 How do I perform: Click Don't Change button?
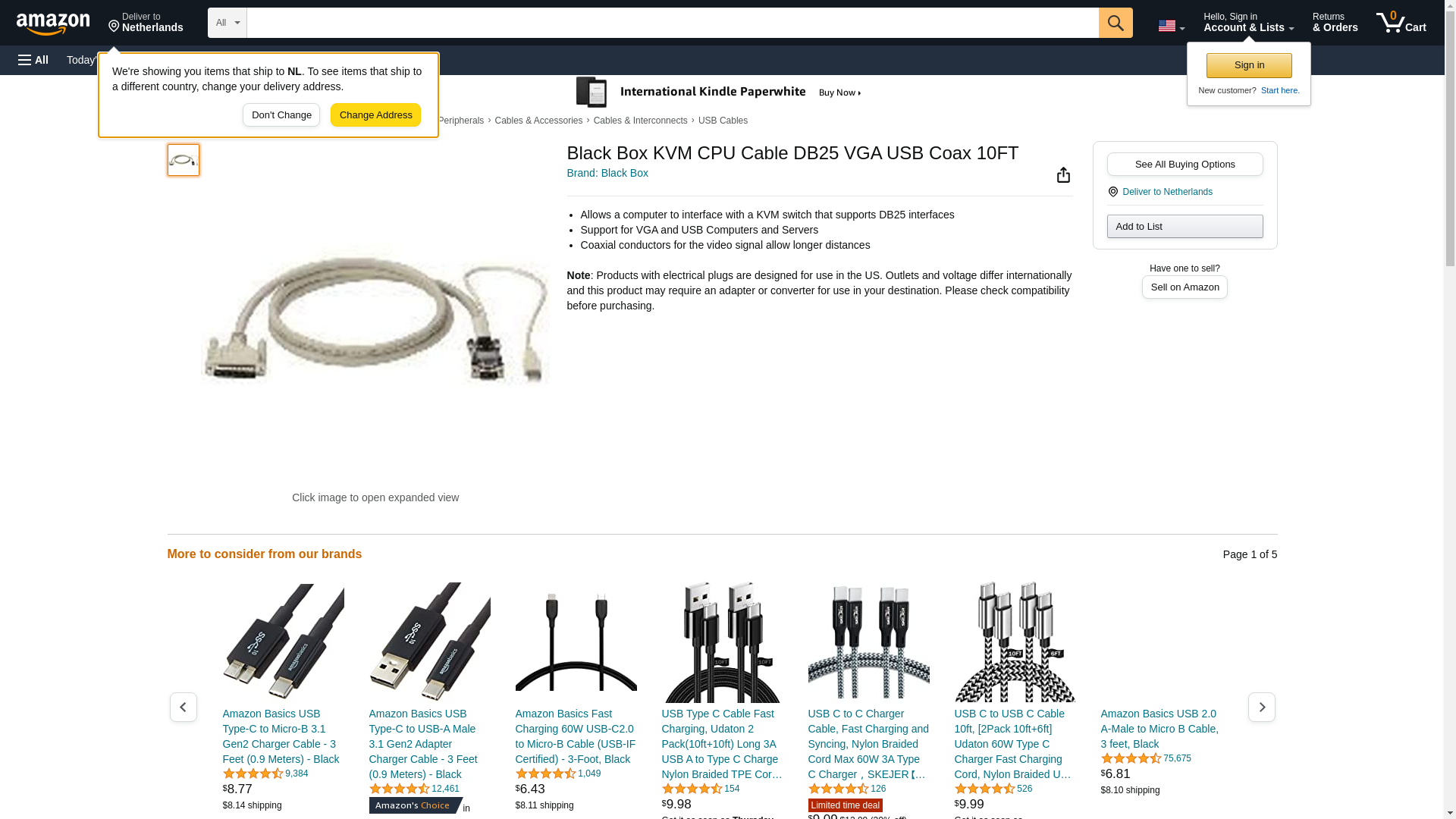tap(281, 115)
